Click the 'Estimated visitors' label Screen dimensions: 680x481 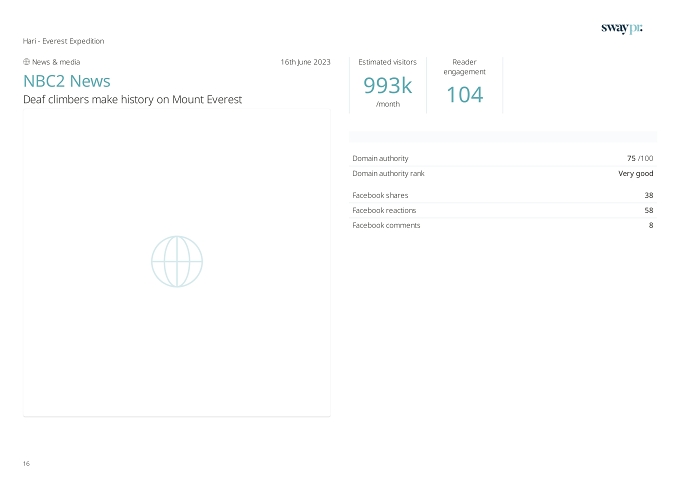[388, 62]
